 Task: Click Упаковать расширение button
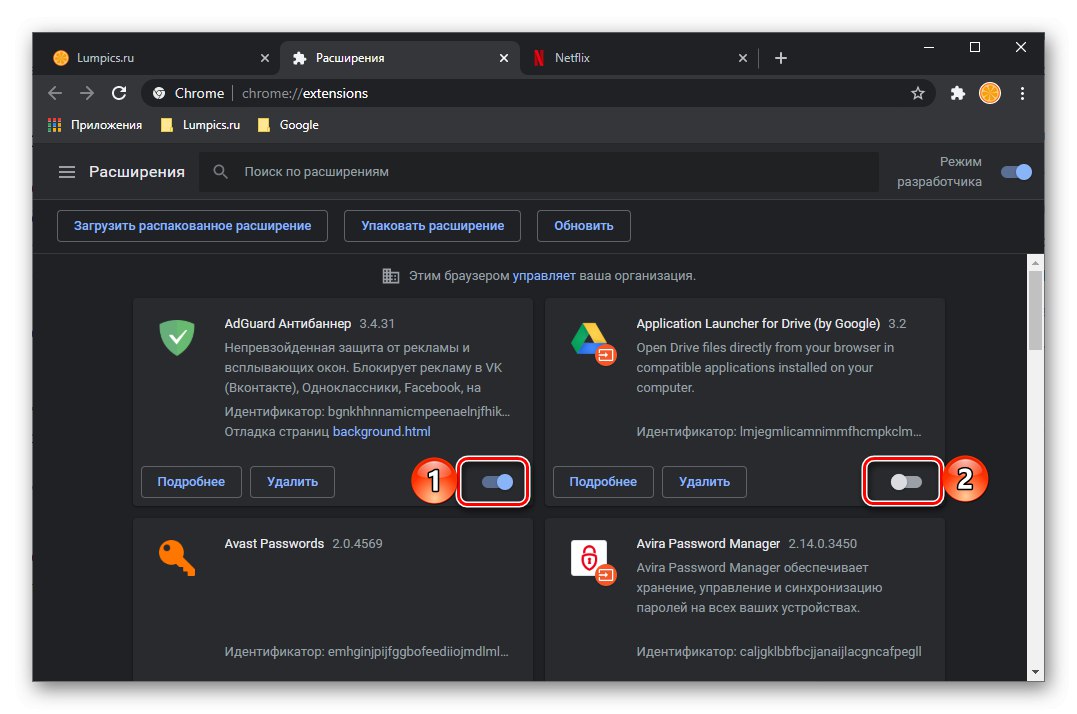433,226
